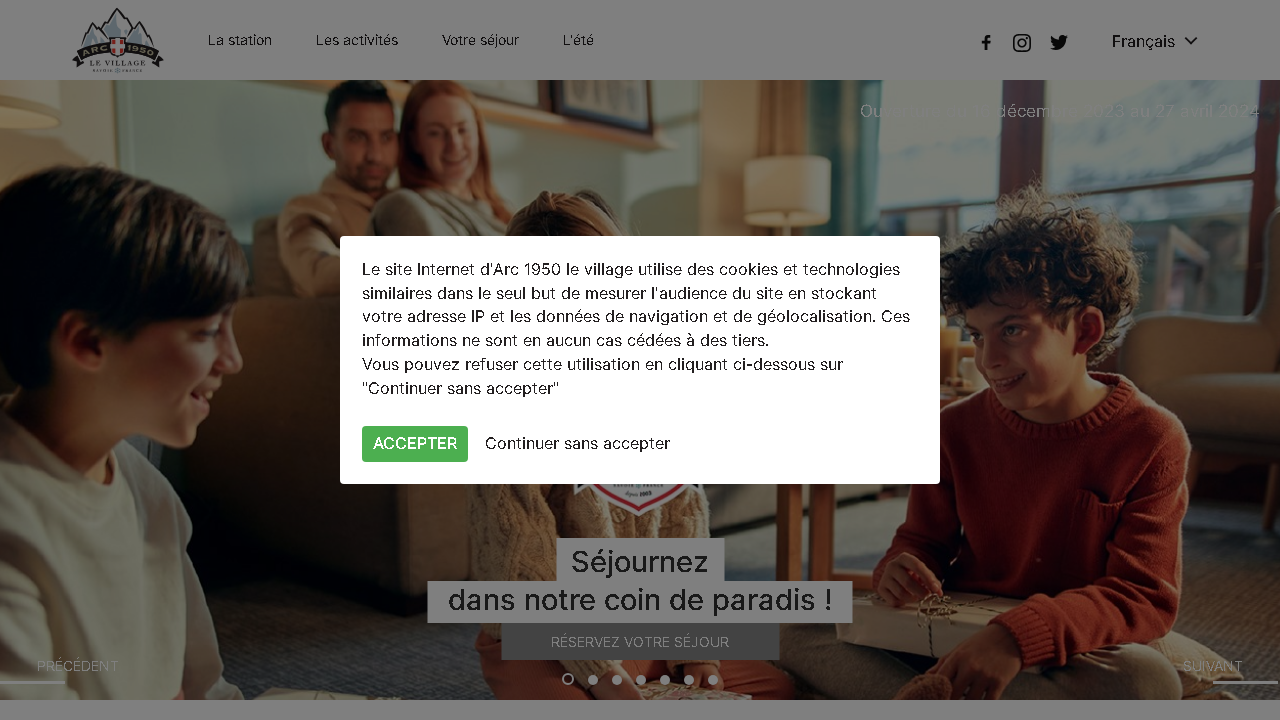
Task: Open the Instagram social icon
Action: tap(1022, 42)
